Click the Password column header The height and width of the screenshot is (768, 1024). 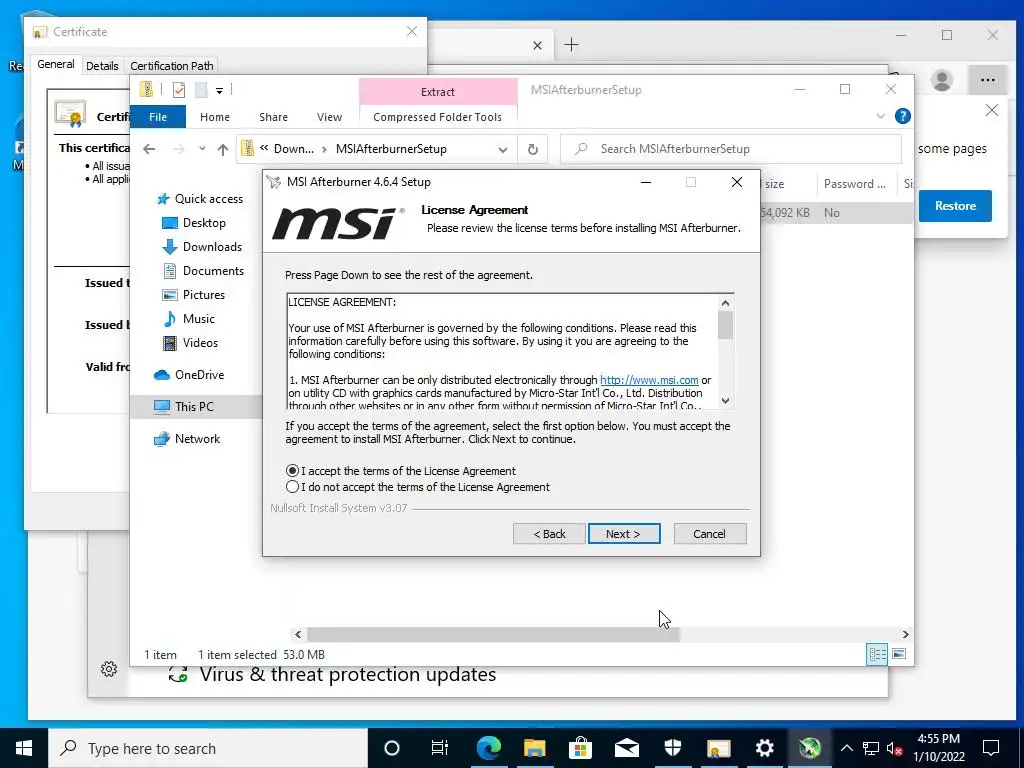pos(855,184)
